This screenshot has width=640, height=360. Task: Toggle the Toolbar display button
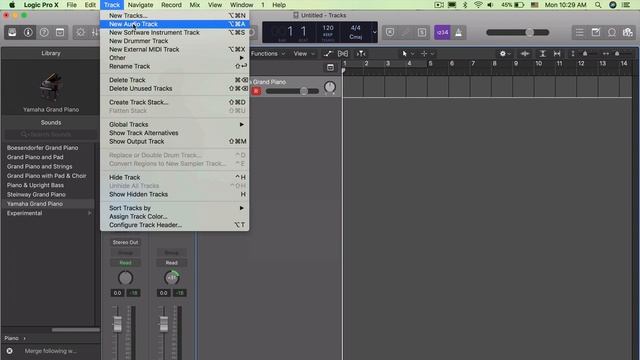[60, 32]
